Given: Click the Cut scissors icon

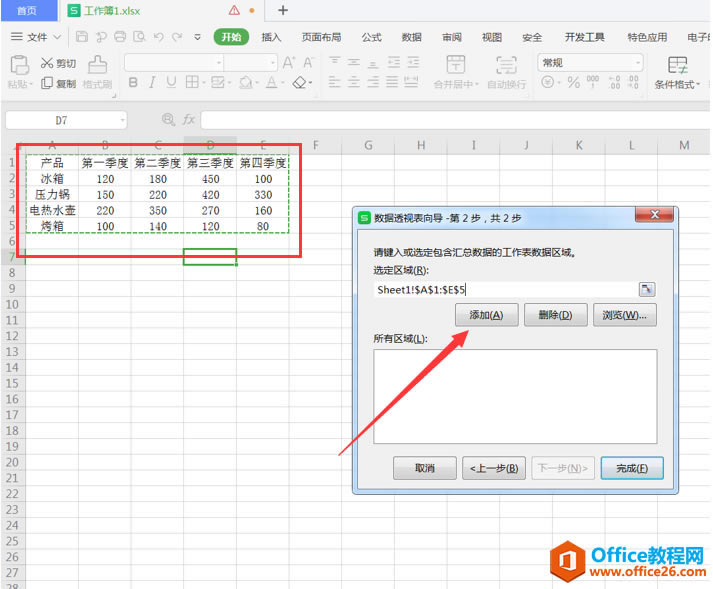Looking at the screenshot, I should [x=47, y=63].
